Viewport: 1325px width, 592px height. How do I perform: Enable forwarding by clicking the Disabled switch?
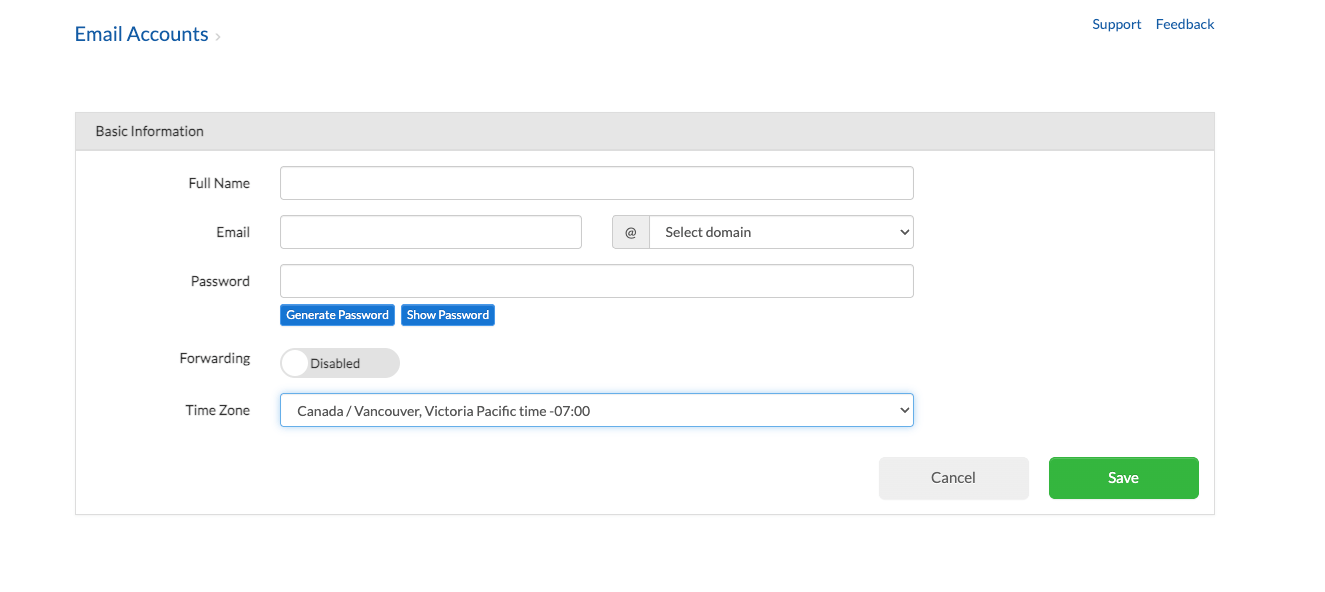click(294, 362)
